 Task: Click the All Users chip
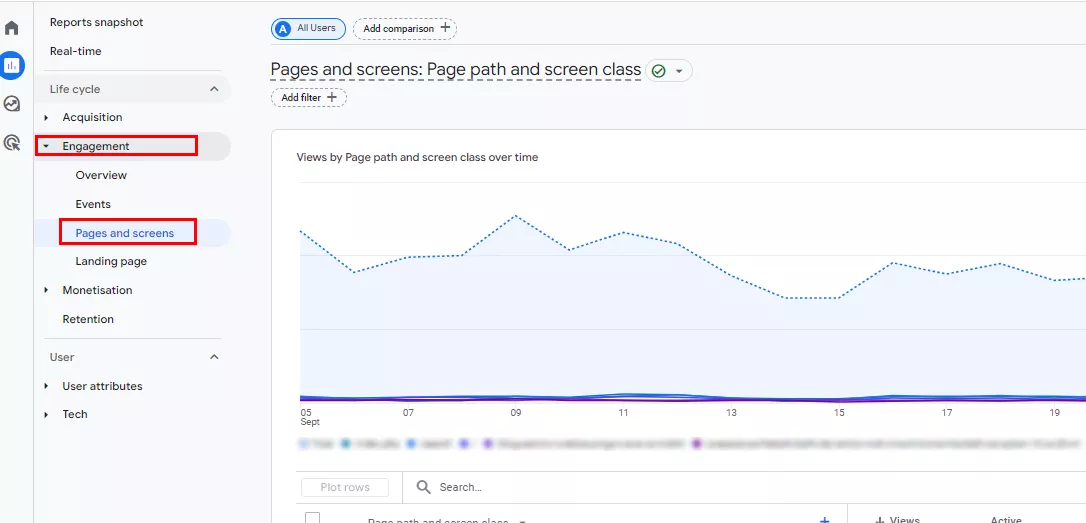[308, 28]
